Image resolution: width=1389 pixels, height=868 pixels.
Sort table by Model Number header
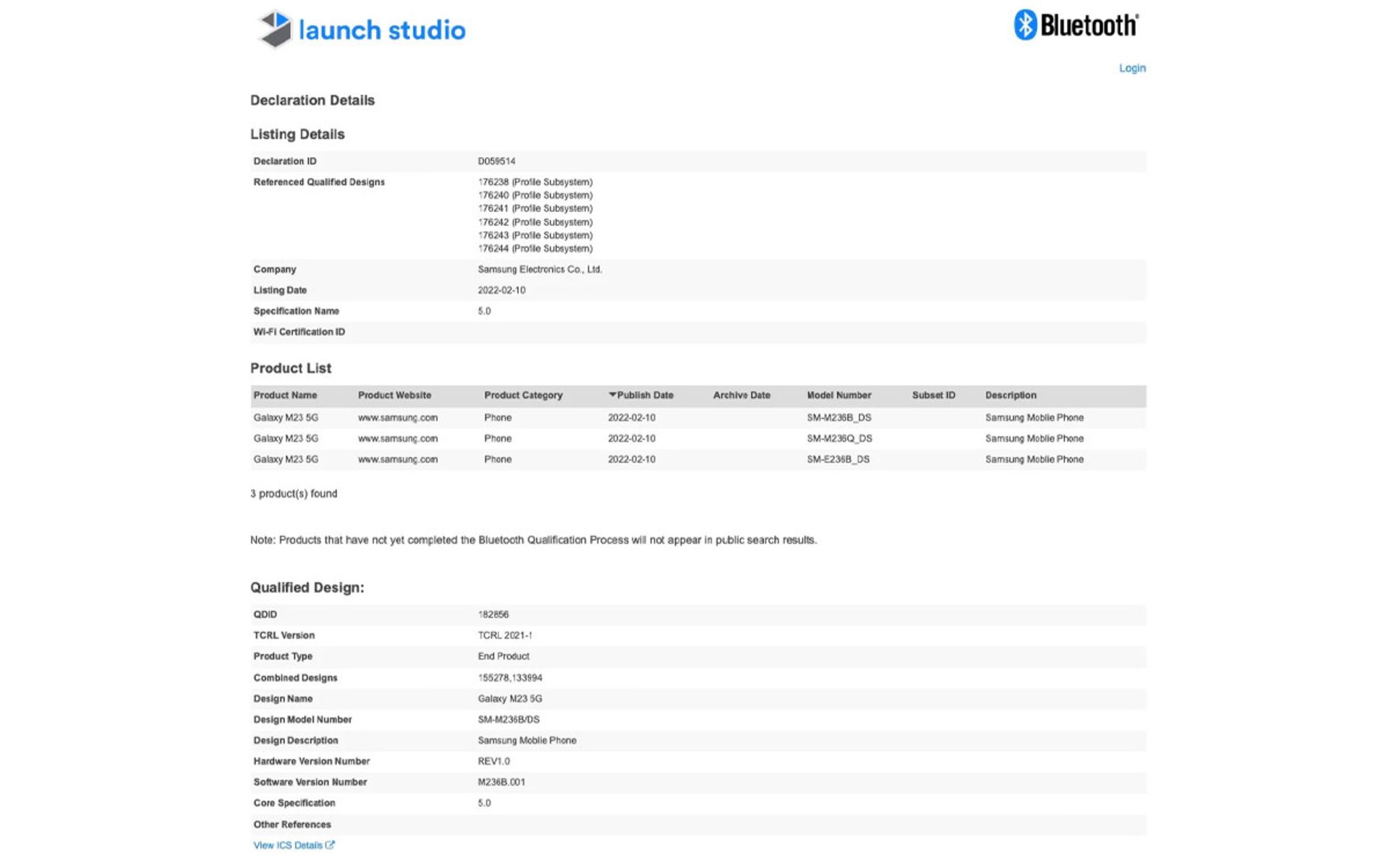pos(838,395)
